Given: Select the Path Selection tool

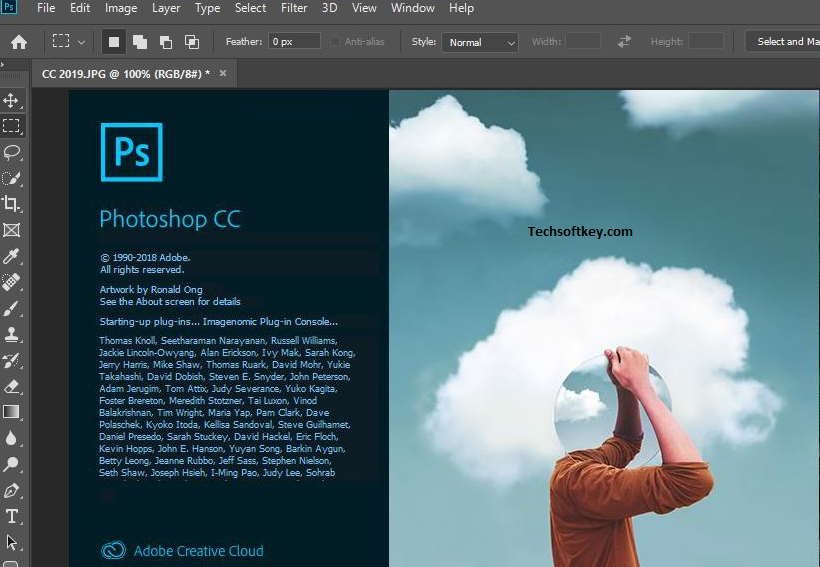Looking at the screenshot, I should tap(11, 542).
